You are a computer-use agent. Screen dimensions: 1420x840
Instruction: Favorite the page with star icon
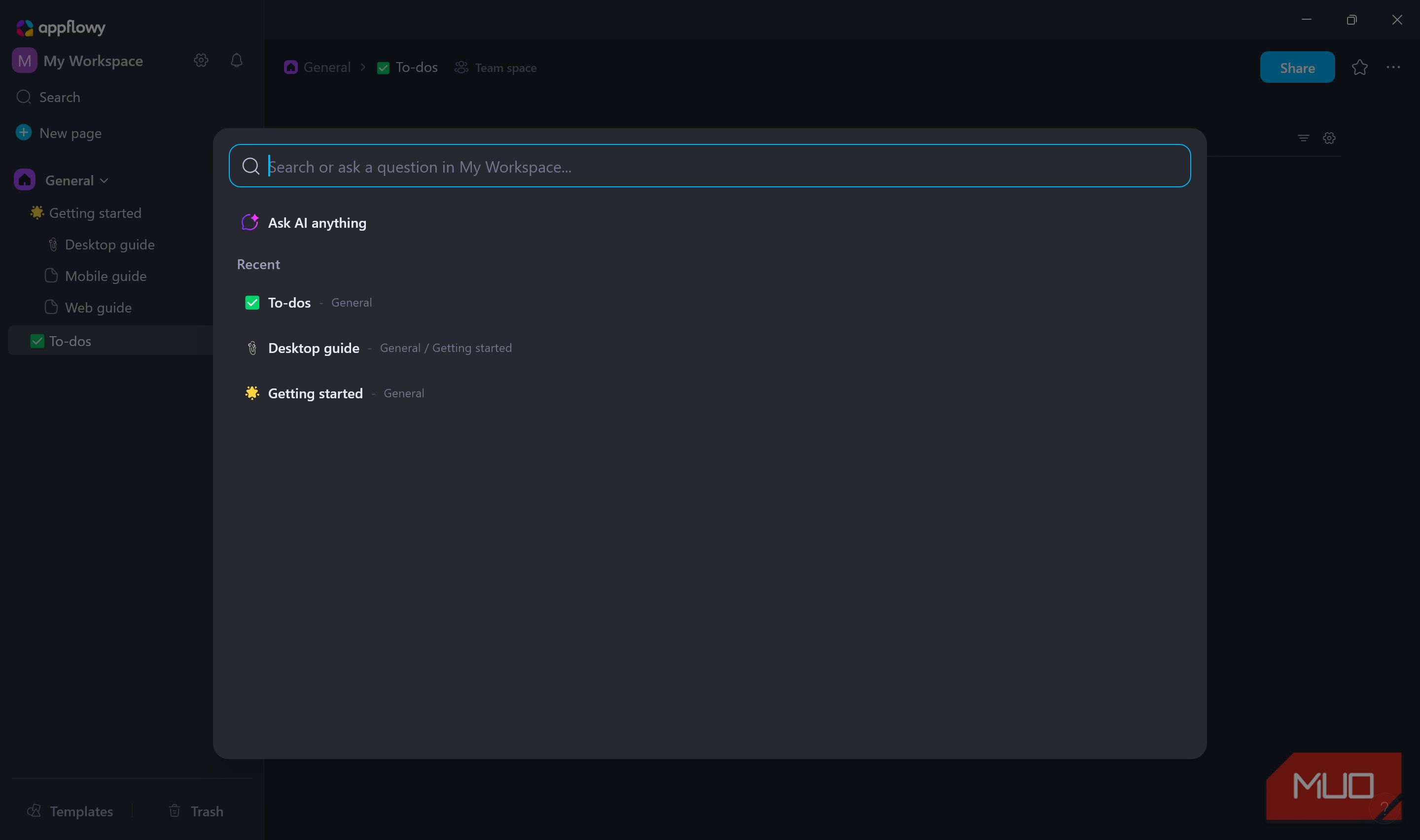[1359, 68]
